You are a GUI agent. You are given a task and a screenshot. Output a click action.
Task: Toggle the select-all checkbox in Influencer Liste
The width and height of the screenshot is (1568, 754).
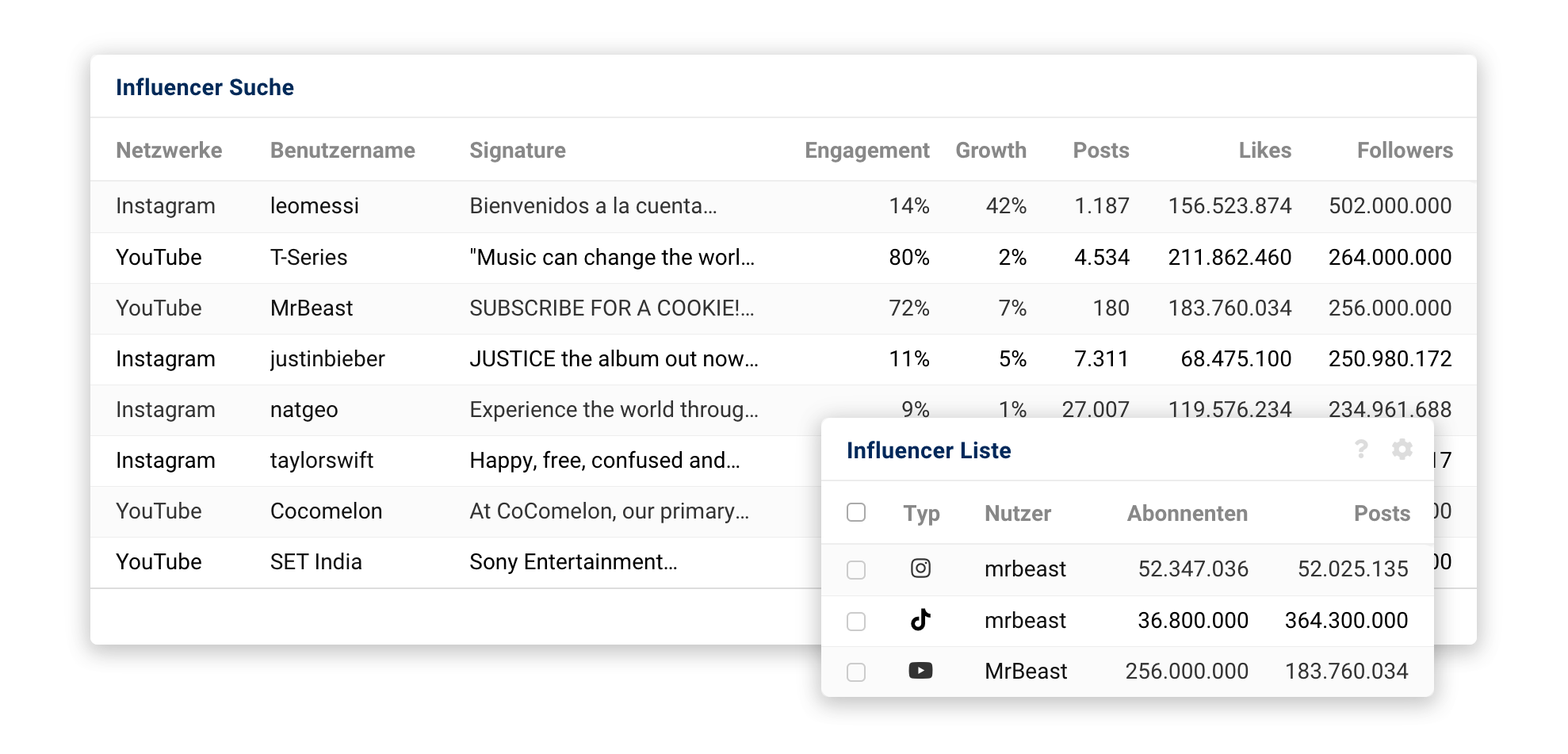coord(856,512)
